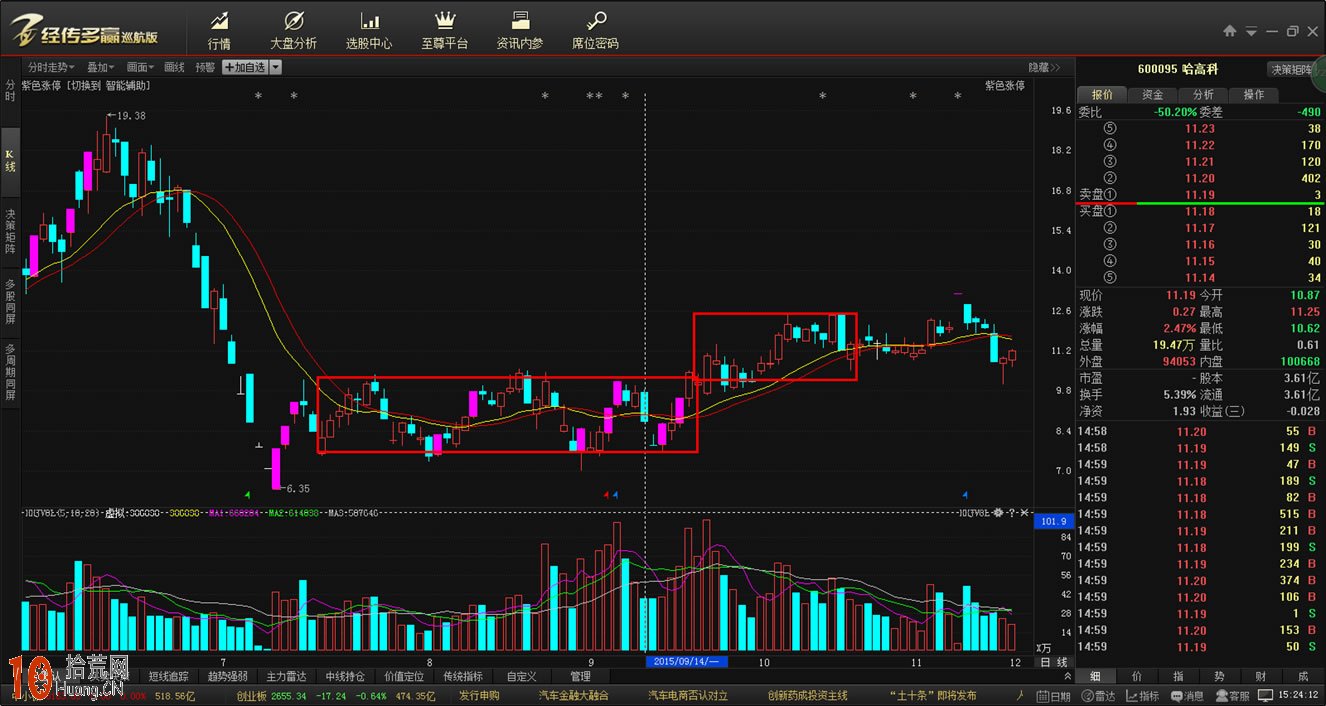Collapse side panel with 隐藏 toggle
The width and height of the screenshot is (1326, 706).
click(1045, 67)
